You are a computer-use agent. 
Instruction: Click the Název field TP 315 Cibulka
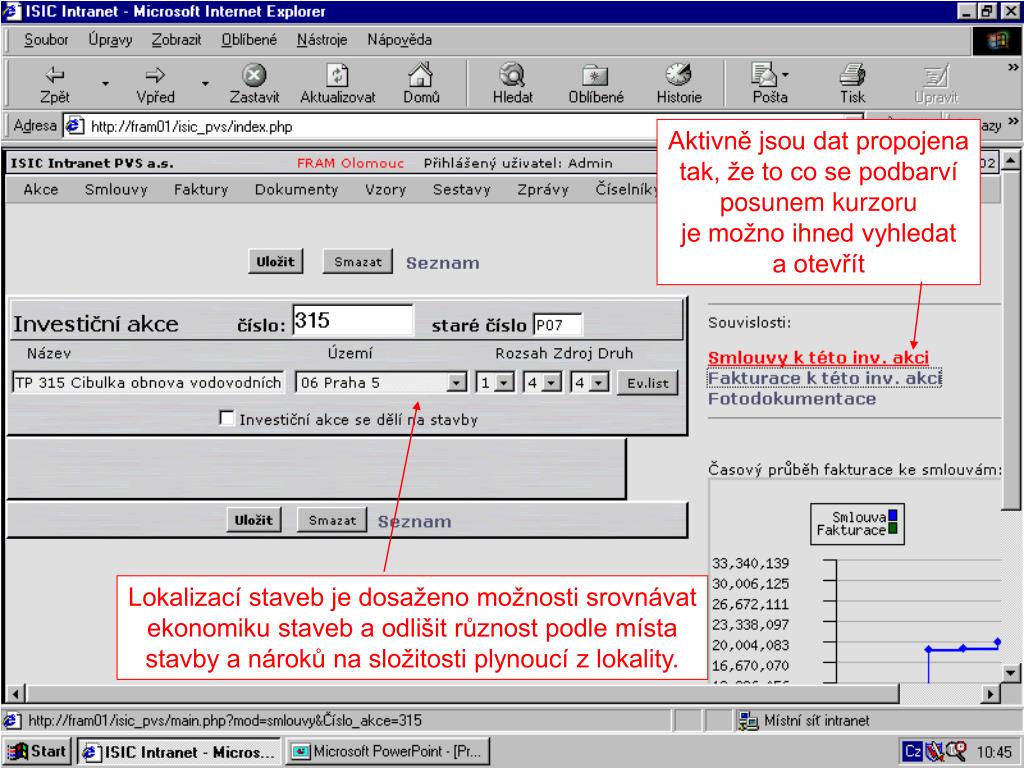tap(148, 383)
